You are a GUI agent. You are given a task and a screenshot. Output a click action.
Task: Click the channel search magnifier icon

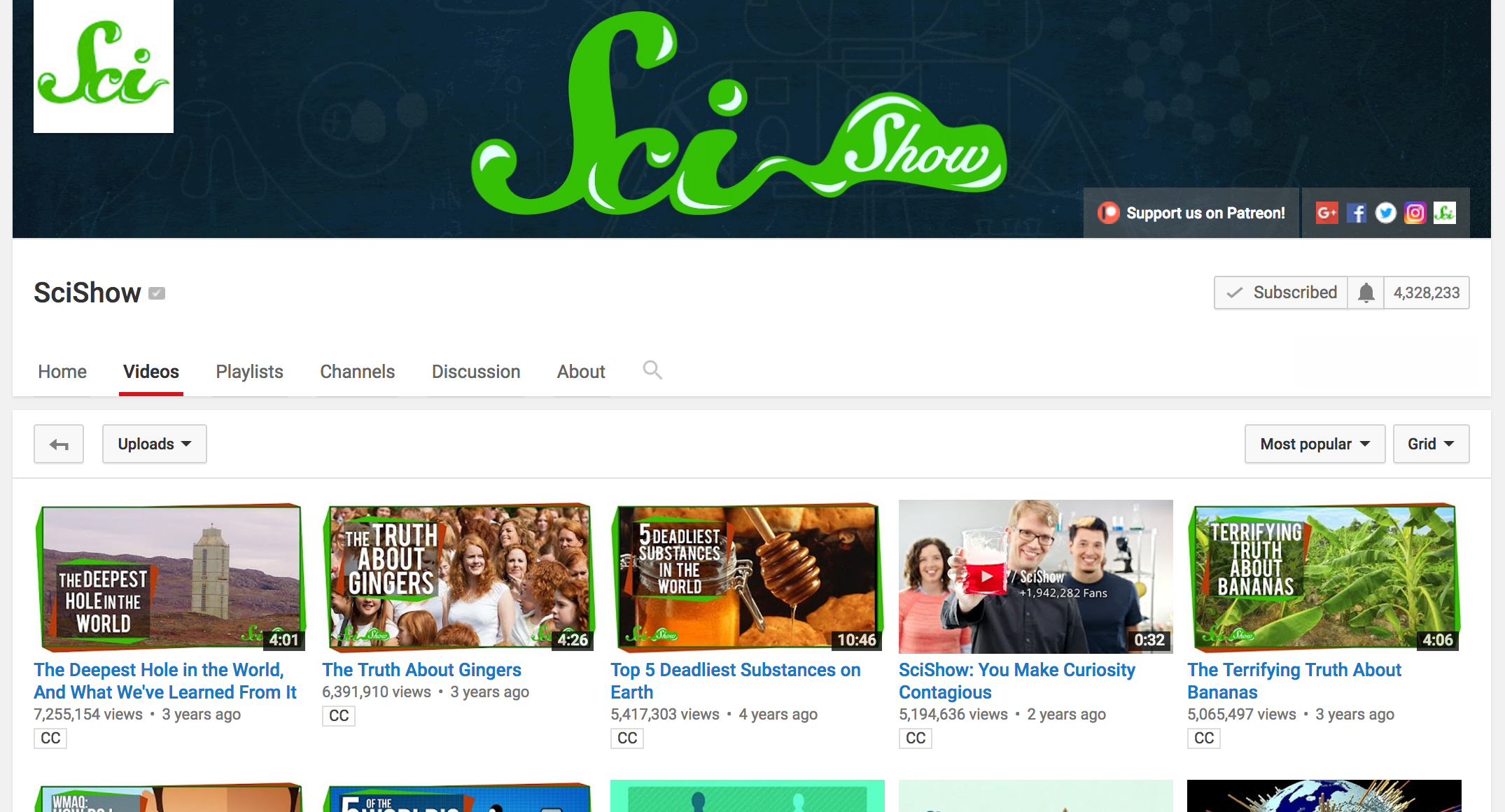[652, 370]
